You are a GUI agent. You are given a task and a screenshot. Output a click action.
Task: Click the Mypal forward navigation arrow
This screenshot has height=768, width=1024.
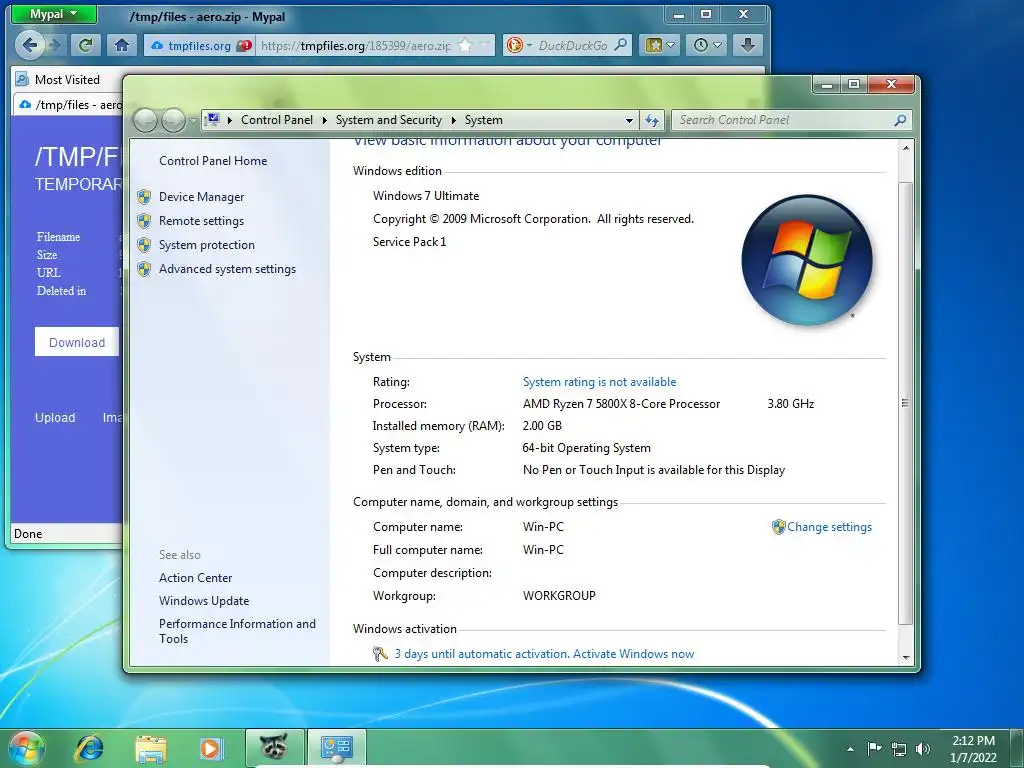click(54, 45)
